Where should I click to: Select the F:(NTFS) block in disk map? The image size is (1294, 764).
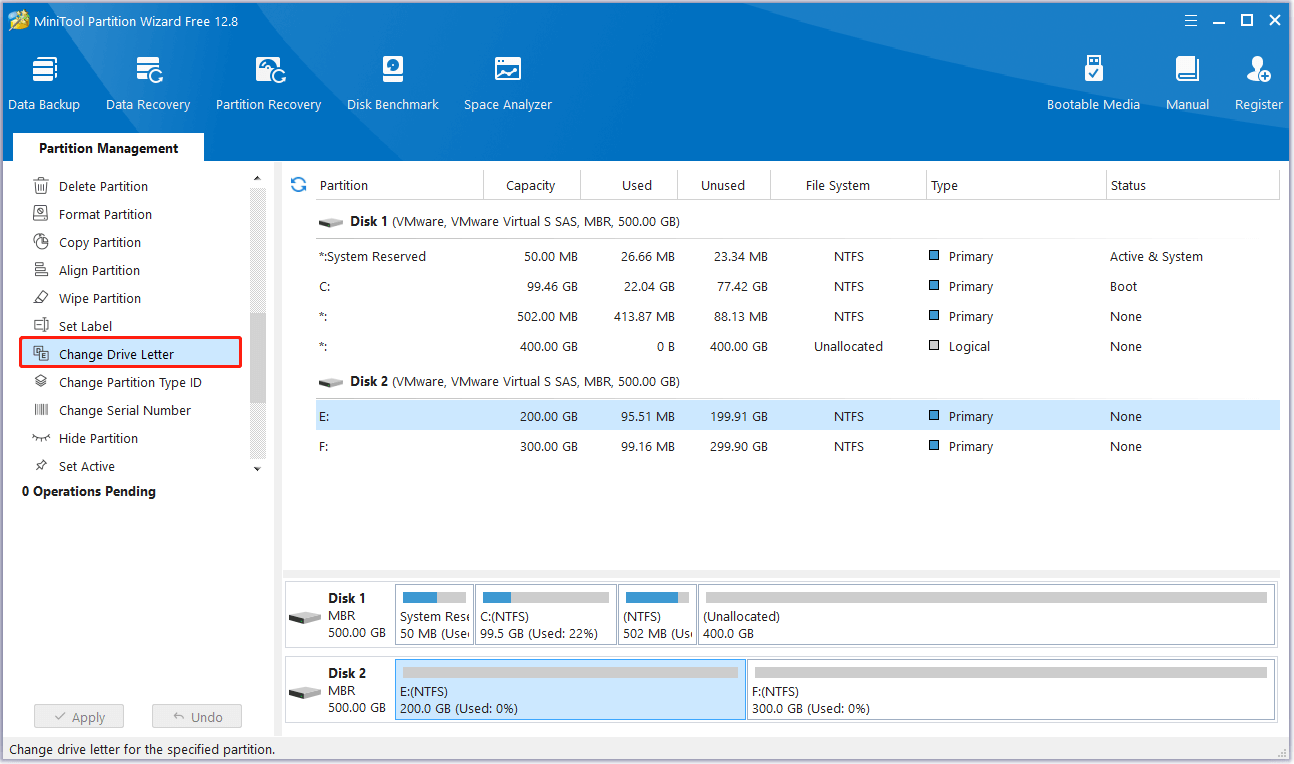1010,689
